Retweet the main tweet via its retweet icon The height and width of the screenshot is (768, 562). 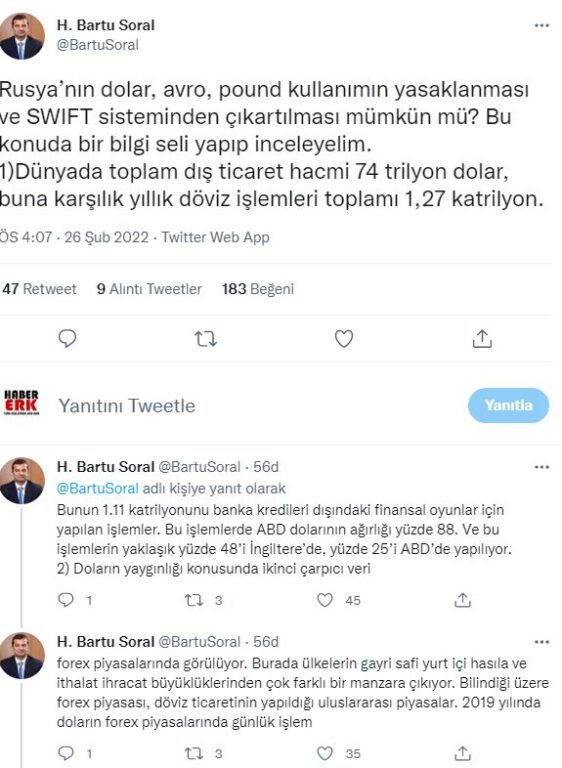(x=205, y=339)
